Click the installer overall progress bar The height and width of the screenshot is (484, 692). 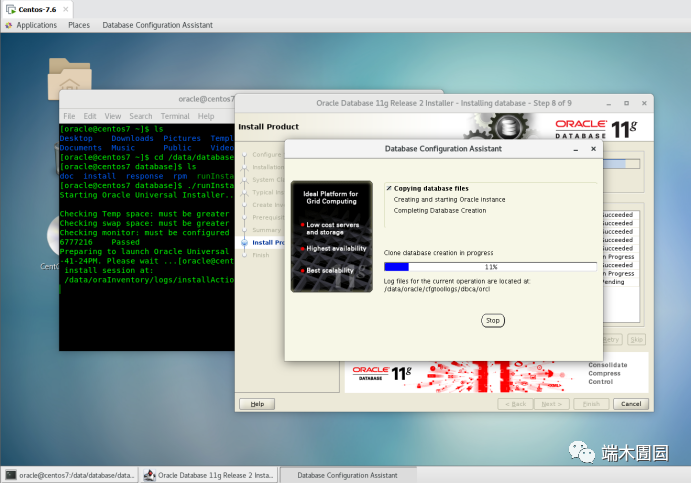tap(621, 164)
